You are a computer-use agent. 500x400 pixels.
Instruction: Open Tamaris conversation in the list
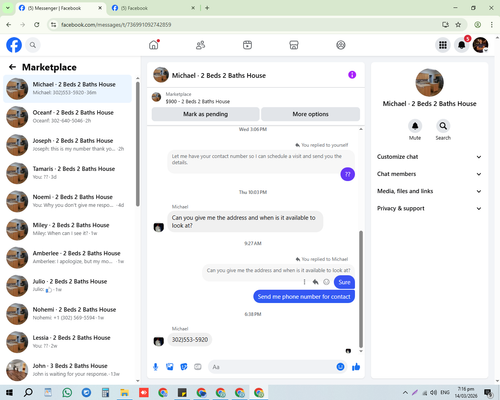click(68, 173)
